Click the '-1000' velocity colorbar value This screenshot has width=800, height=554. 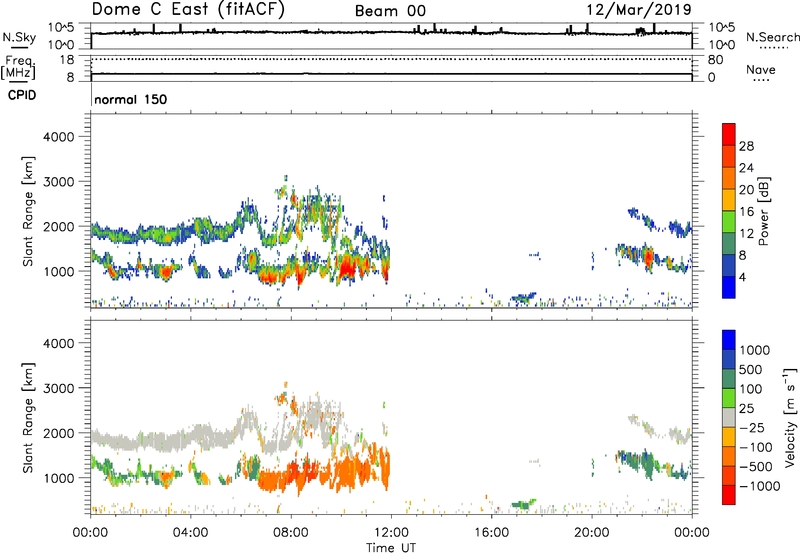click(x=759, y=486)
